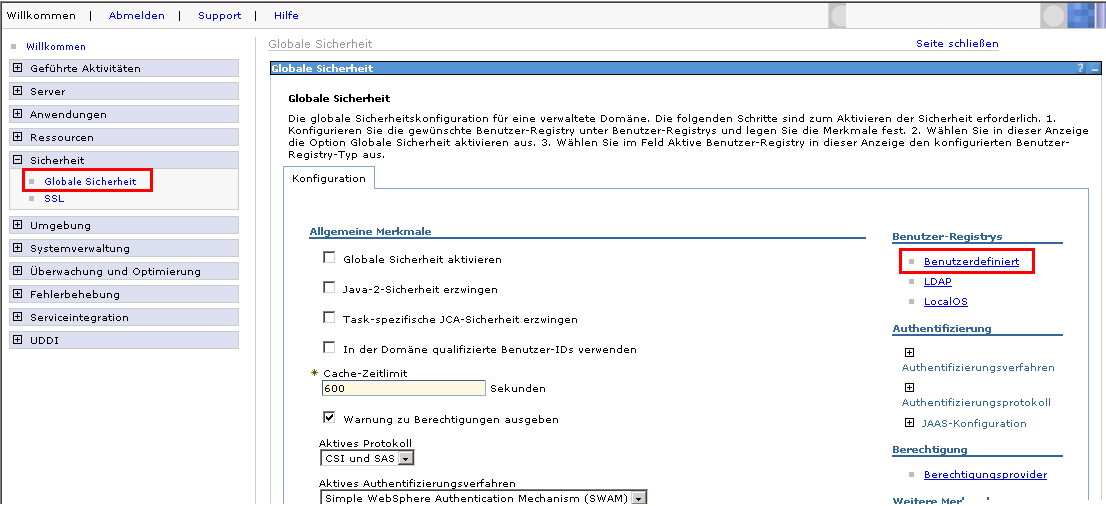Click the Authentifizierungsprotokoll label

coord(976,402)
